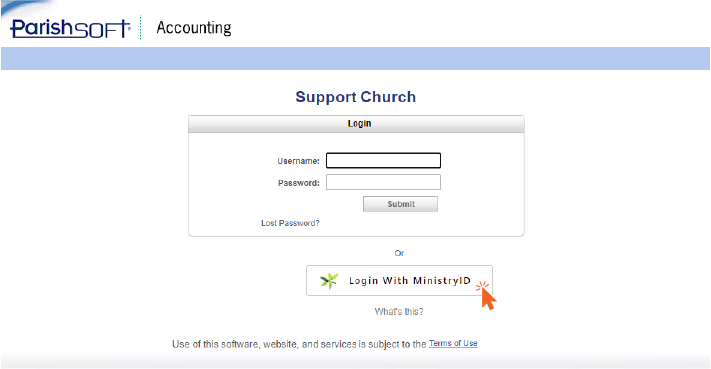The height and width of the screenshot is (369, 711).
Task: Click the Username label
Action: pyautogui.click(x=298, y=161)
